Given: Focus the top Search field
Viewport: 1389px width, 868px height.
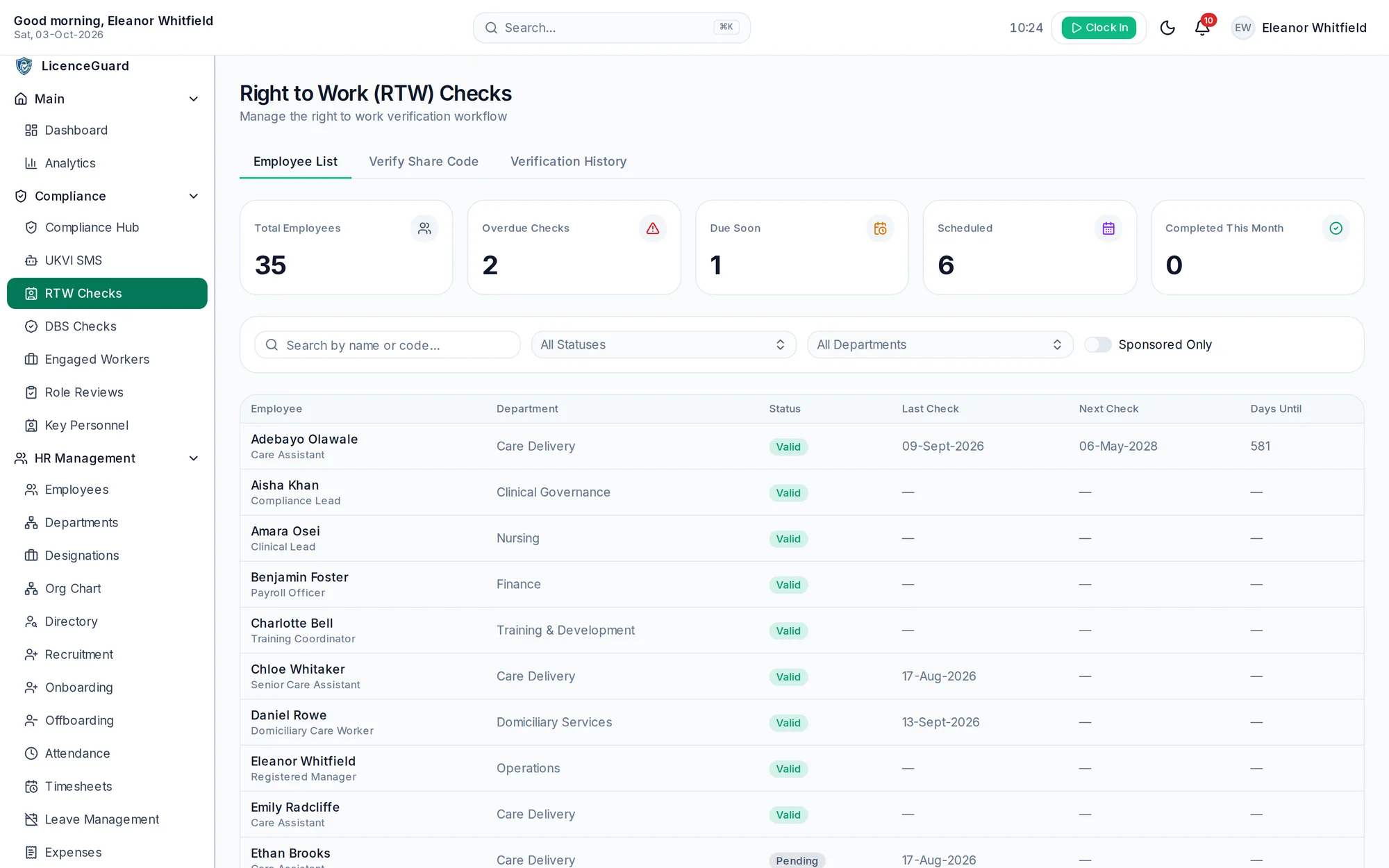Looking at the screenshot, I should click(611, 28).
